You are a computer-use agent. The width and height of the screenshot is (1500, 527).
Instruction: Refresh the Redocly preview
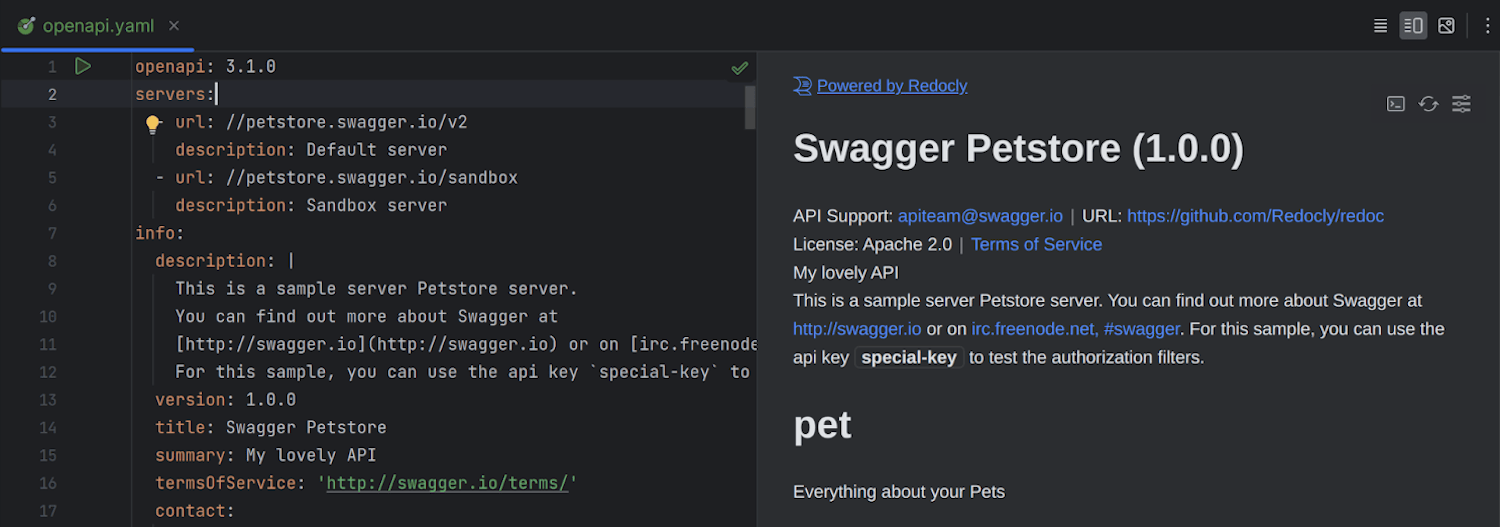[x=1428, y=104]
